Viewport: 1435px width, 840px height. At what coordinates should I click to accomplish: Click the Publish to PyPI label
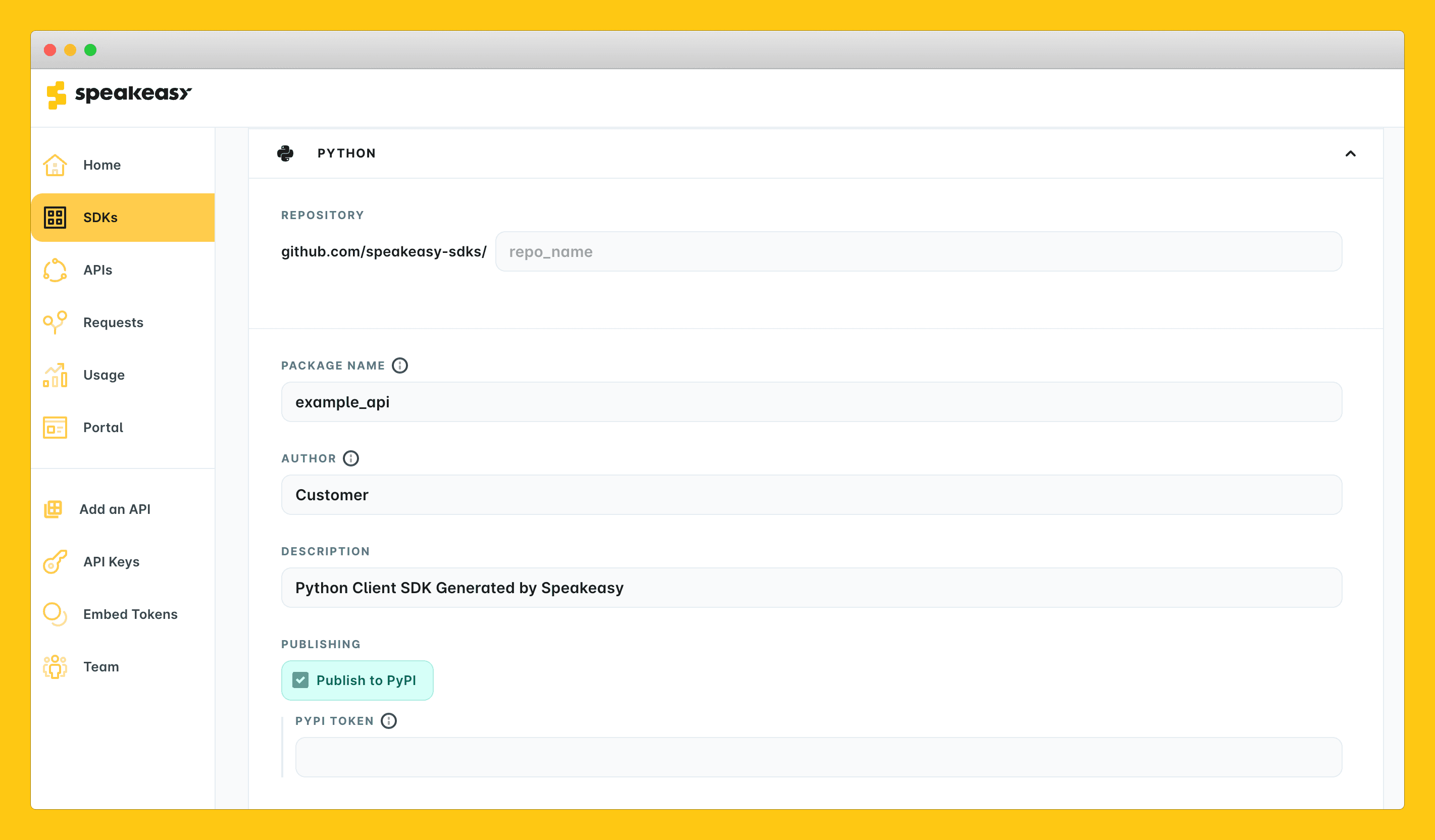click(x=366, y=680)
